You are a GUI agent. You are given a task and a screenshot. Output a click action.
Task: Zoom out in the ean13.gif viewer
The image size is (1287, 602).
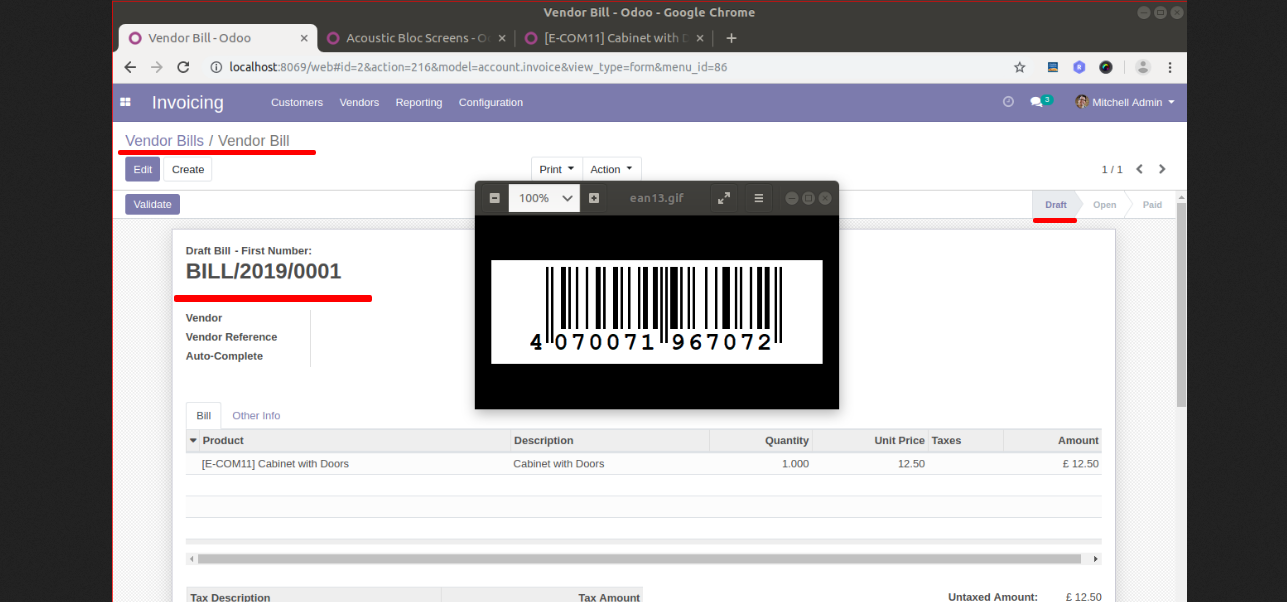(x=494, y=198)
